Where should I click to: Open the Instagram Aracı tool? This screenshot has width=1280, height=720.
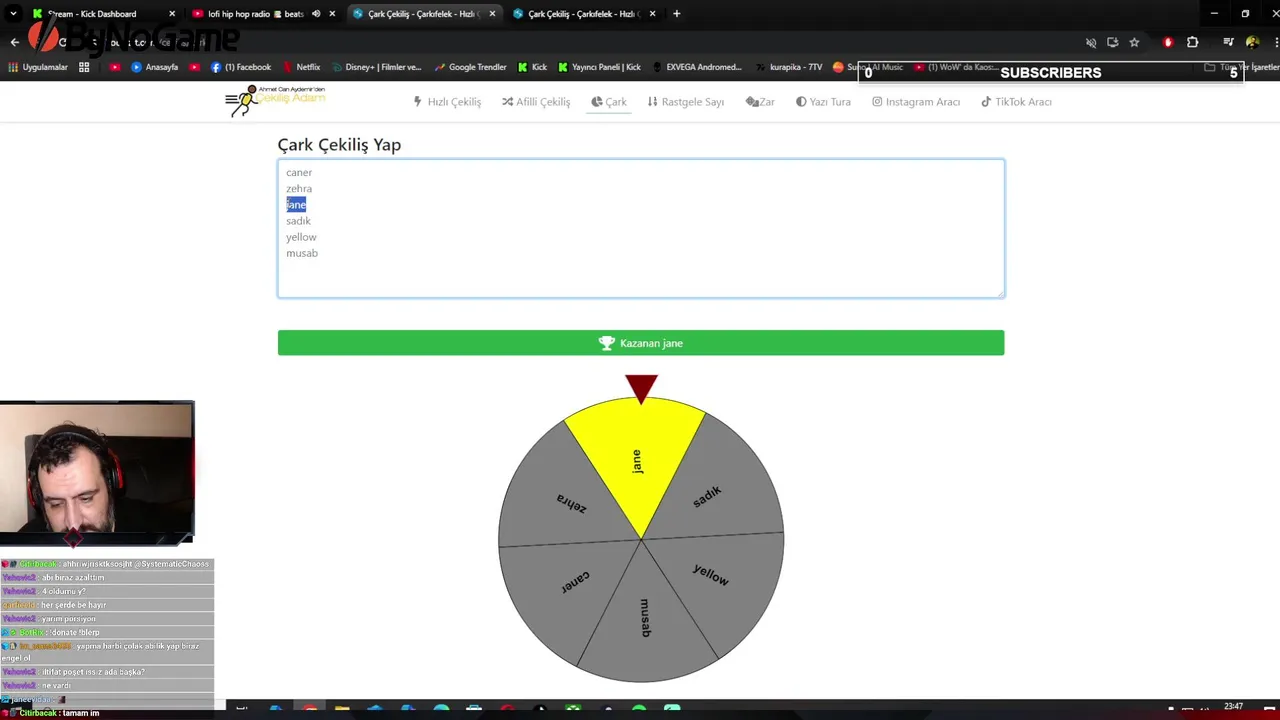click(916, 102)
